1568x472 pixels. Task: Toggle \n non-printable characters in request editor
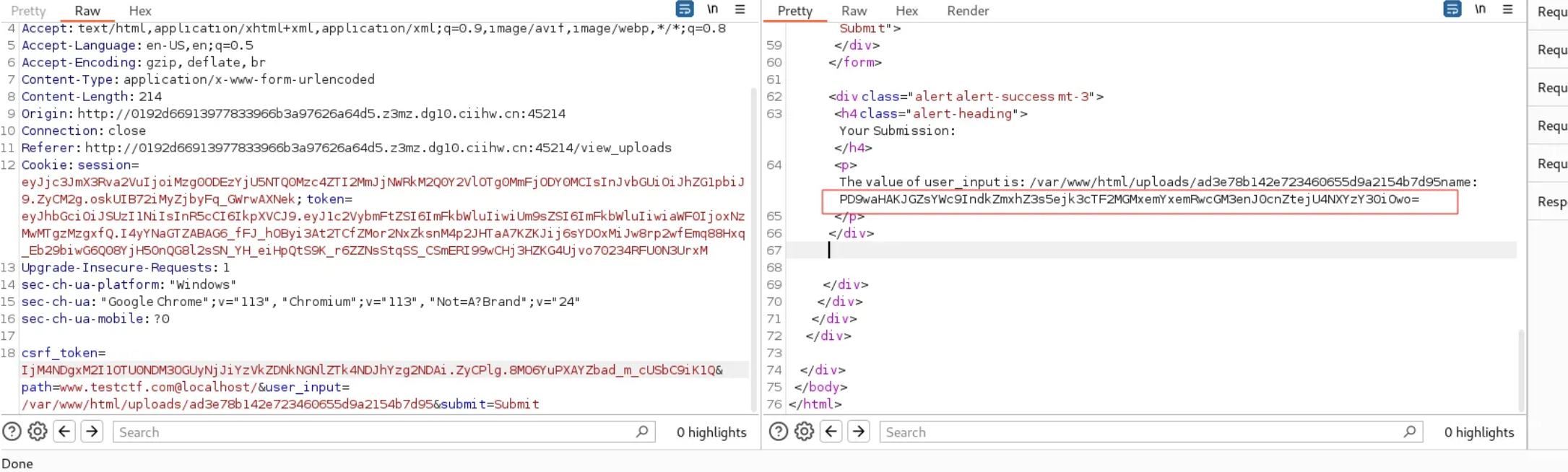point(712,9)
